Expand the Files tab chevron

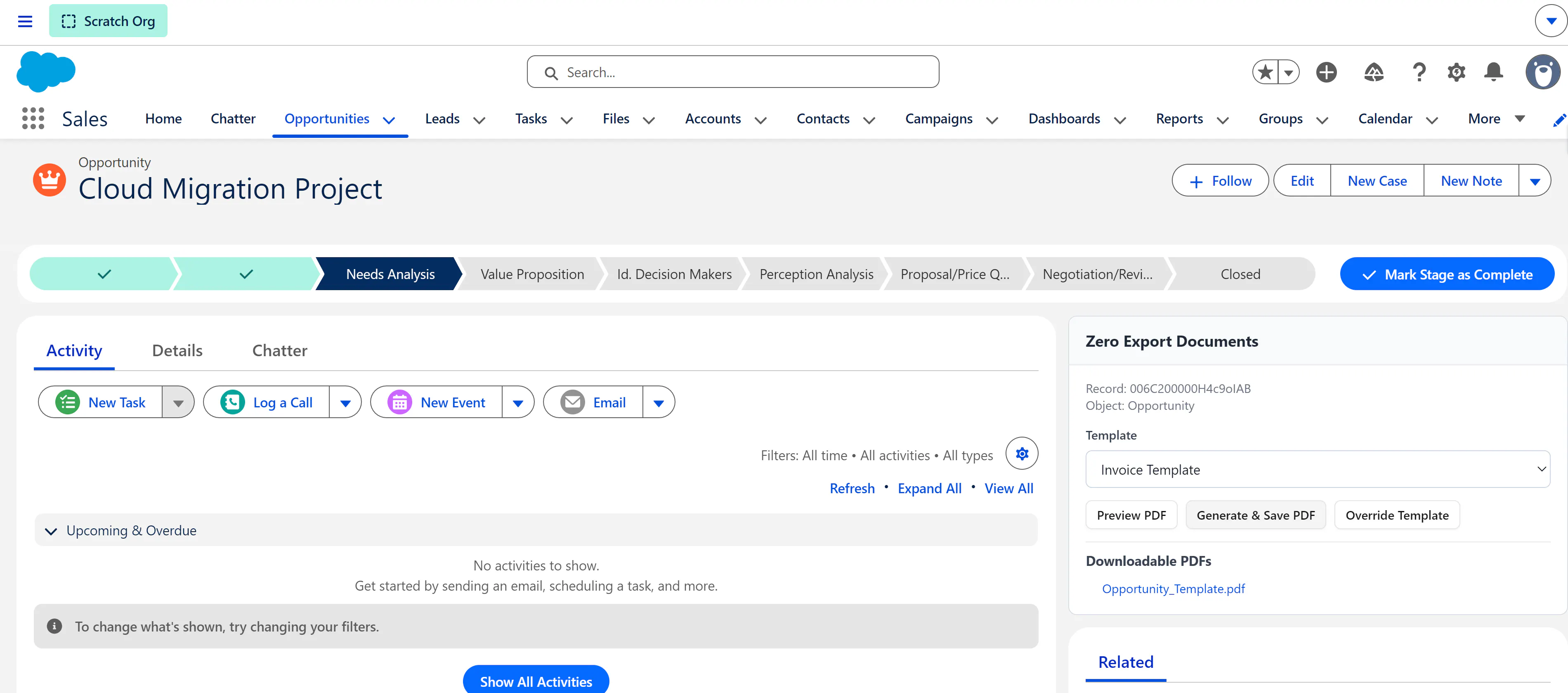click(x=649, y=120)
